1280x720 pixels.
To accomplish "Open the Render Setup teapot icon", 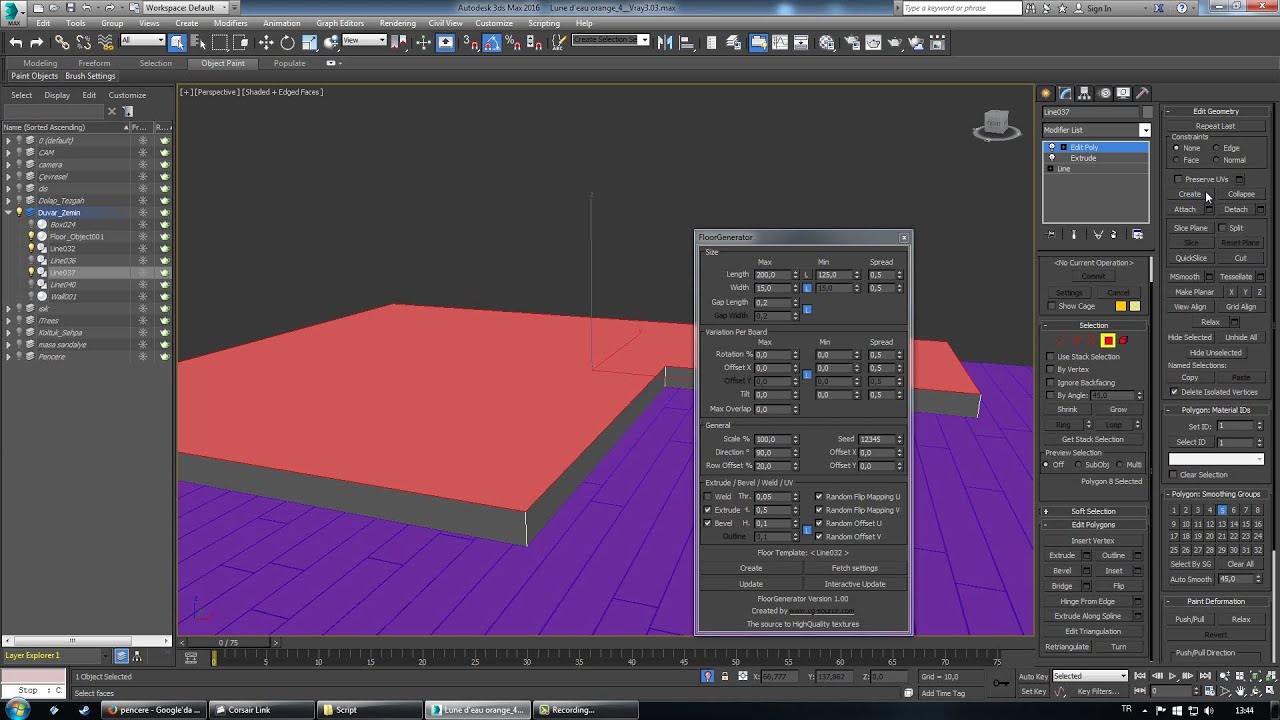I will [852, 42].
